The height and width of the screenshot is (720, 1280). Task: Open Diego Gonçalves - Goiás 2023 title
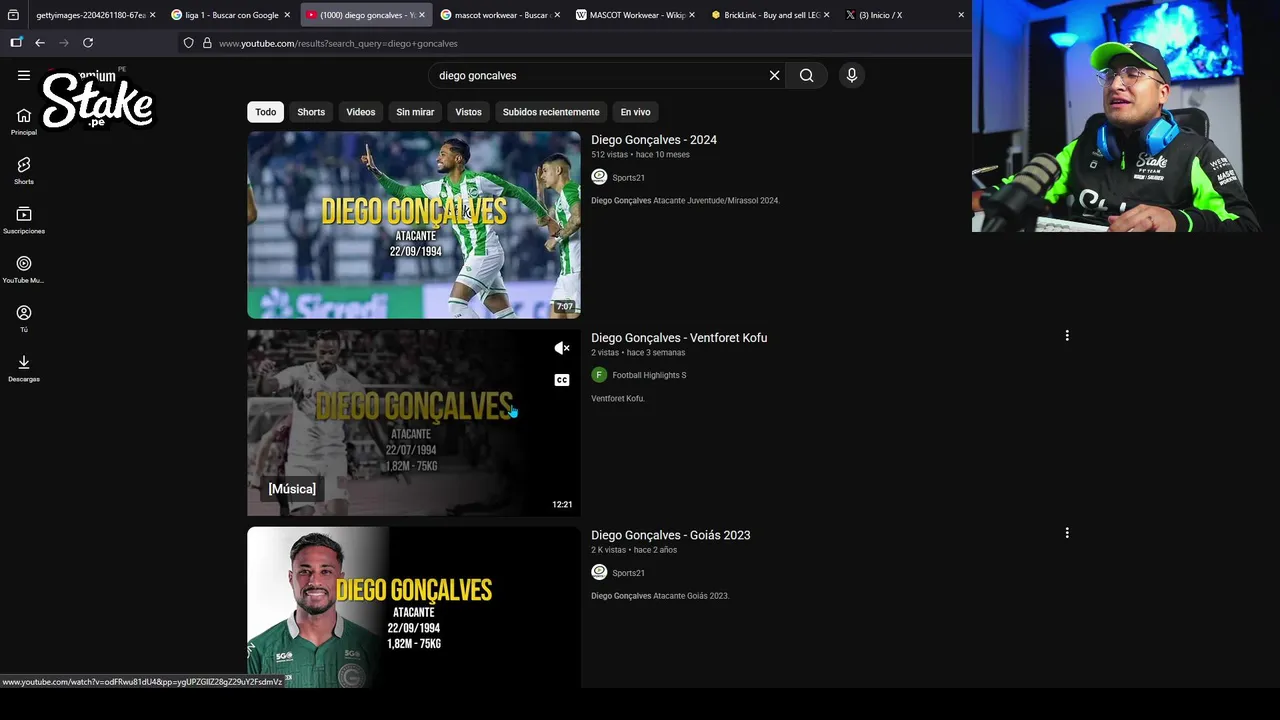(671, 535)
